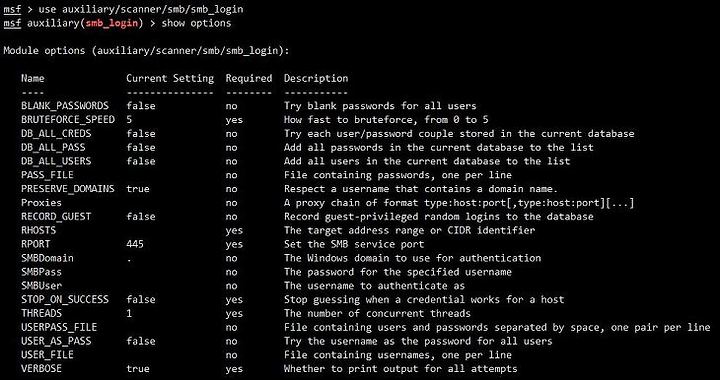The width and height of the screenshot is (720, 380).
Task: Click the 'use auxiliary/scanner/smb/smb_login' command line
Action: (141, 9)
